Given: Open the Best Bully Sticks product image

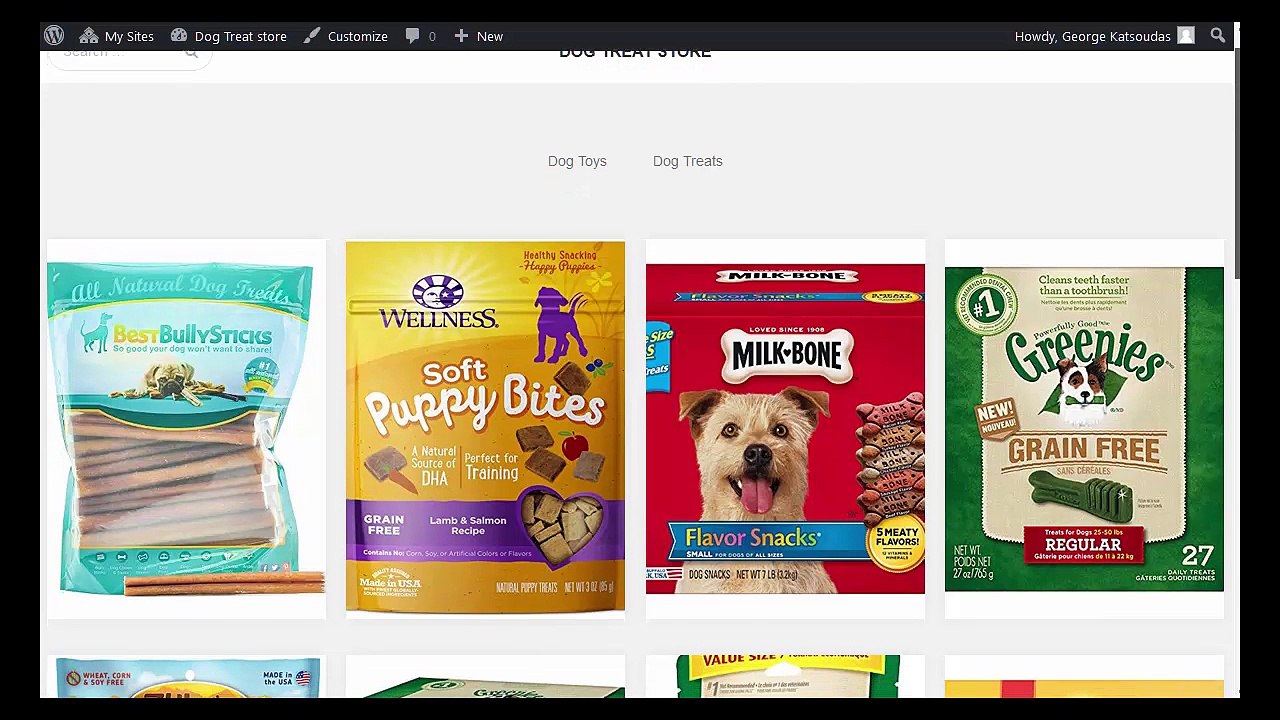Looking at the screenshot, I should [186, 429].
